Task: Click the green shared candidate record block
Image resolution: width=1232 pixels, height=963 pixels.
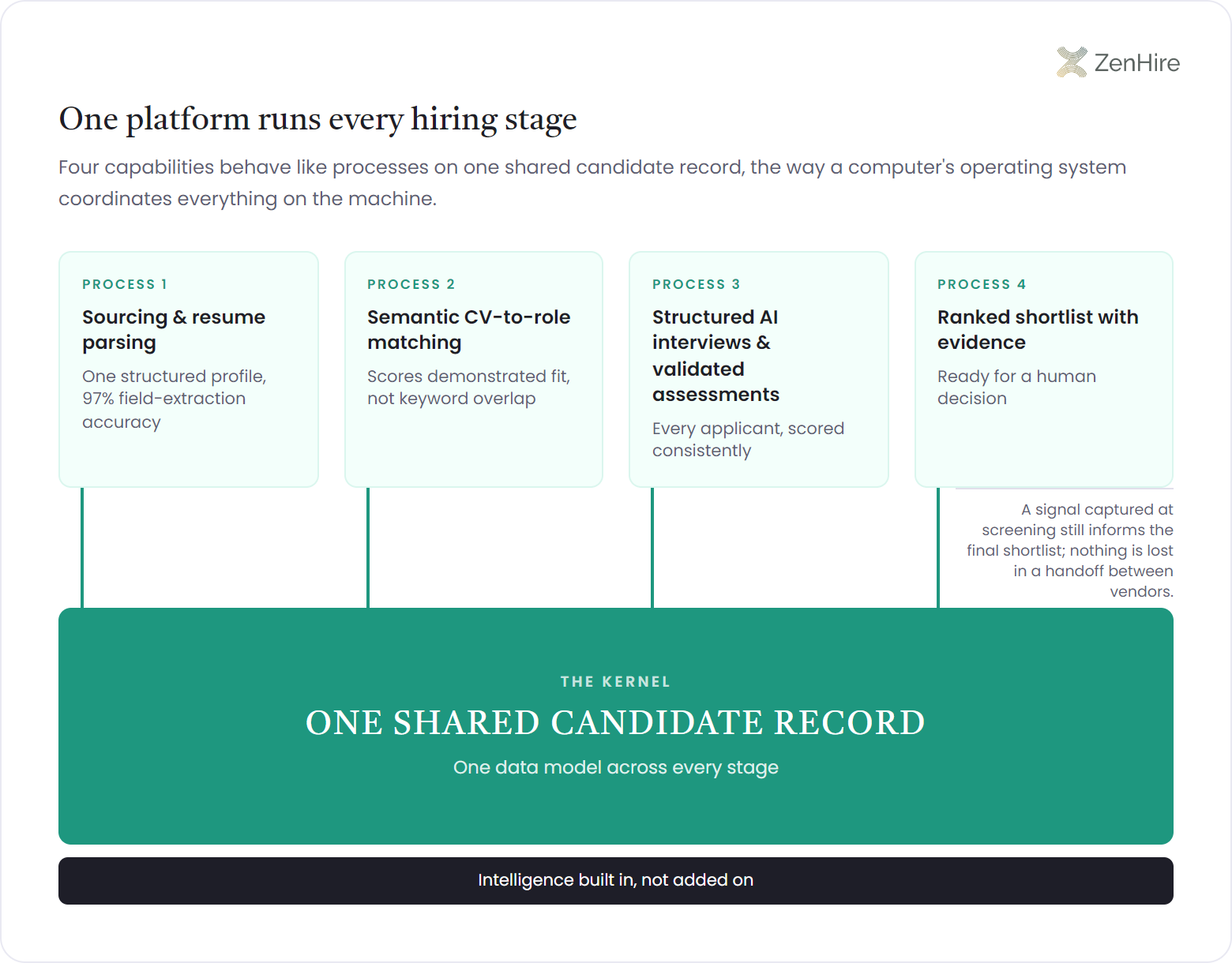Action: 616,726
